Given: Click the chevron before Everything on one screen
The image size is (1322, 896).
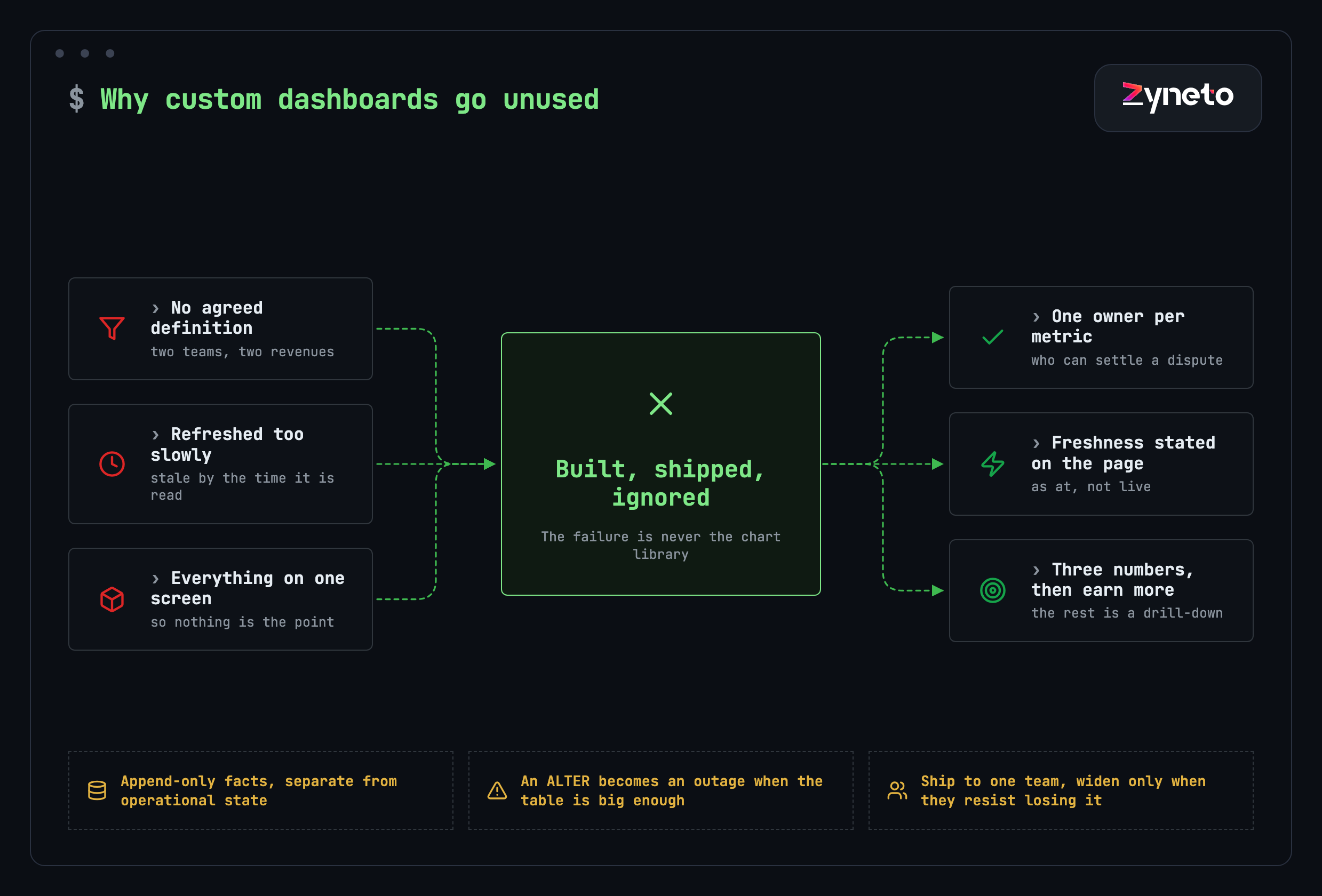Looking at the screenshot, I should [x=155, y=579].
